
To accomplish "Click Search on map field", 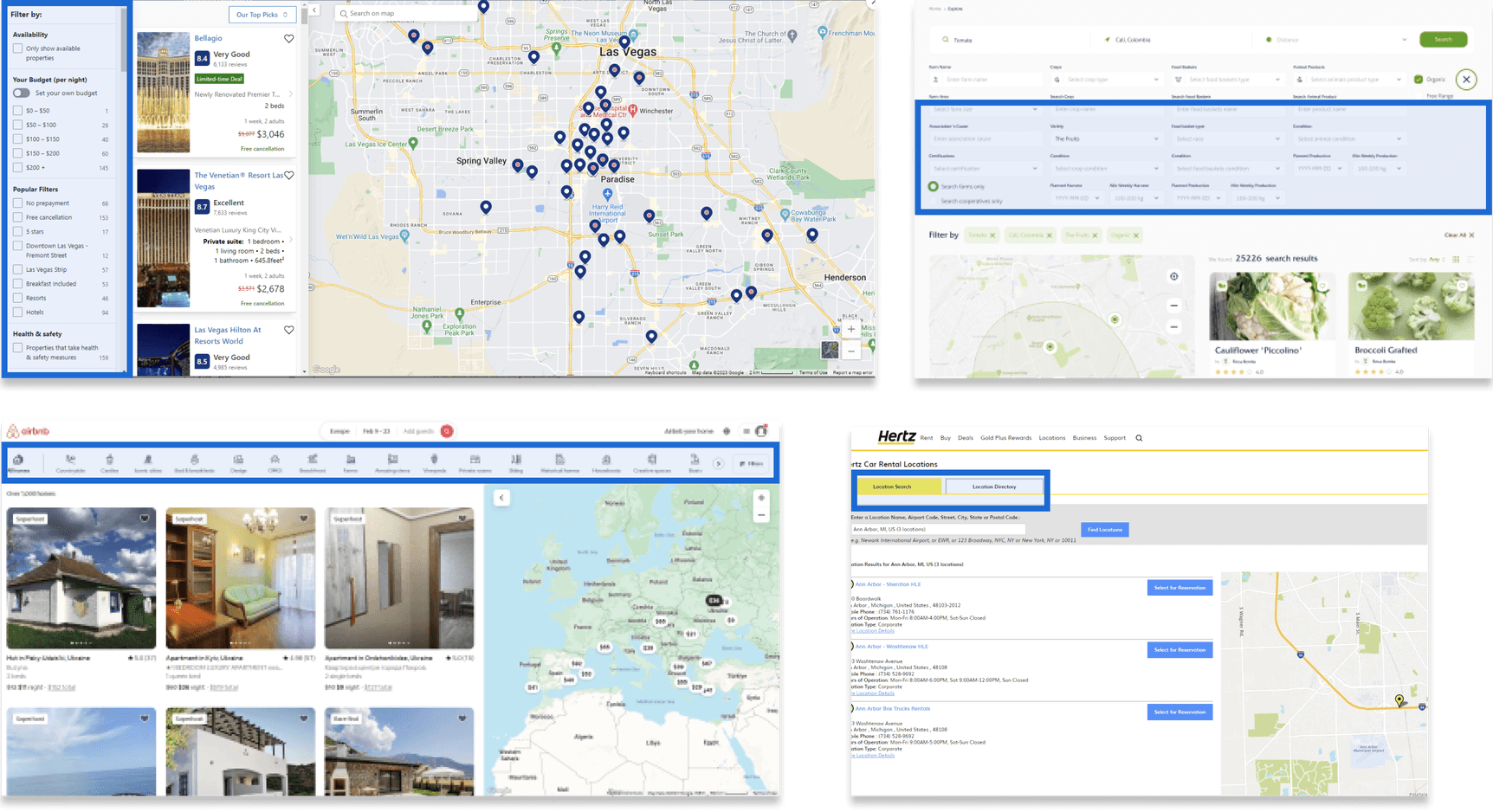I will pos(405,14).
